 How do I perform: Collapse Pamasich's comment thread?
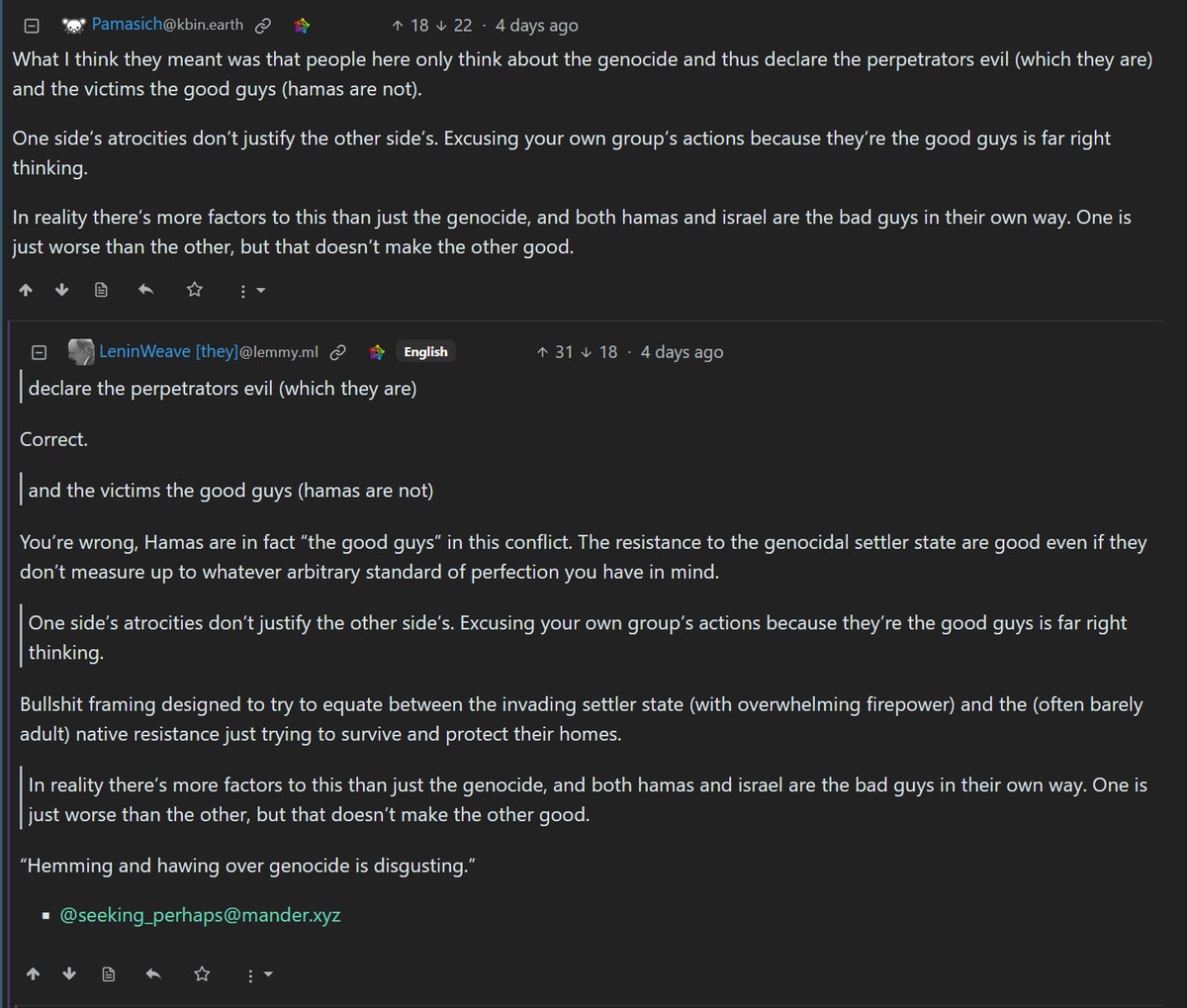tap(31, 25)
